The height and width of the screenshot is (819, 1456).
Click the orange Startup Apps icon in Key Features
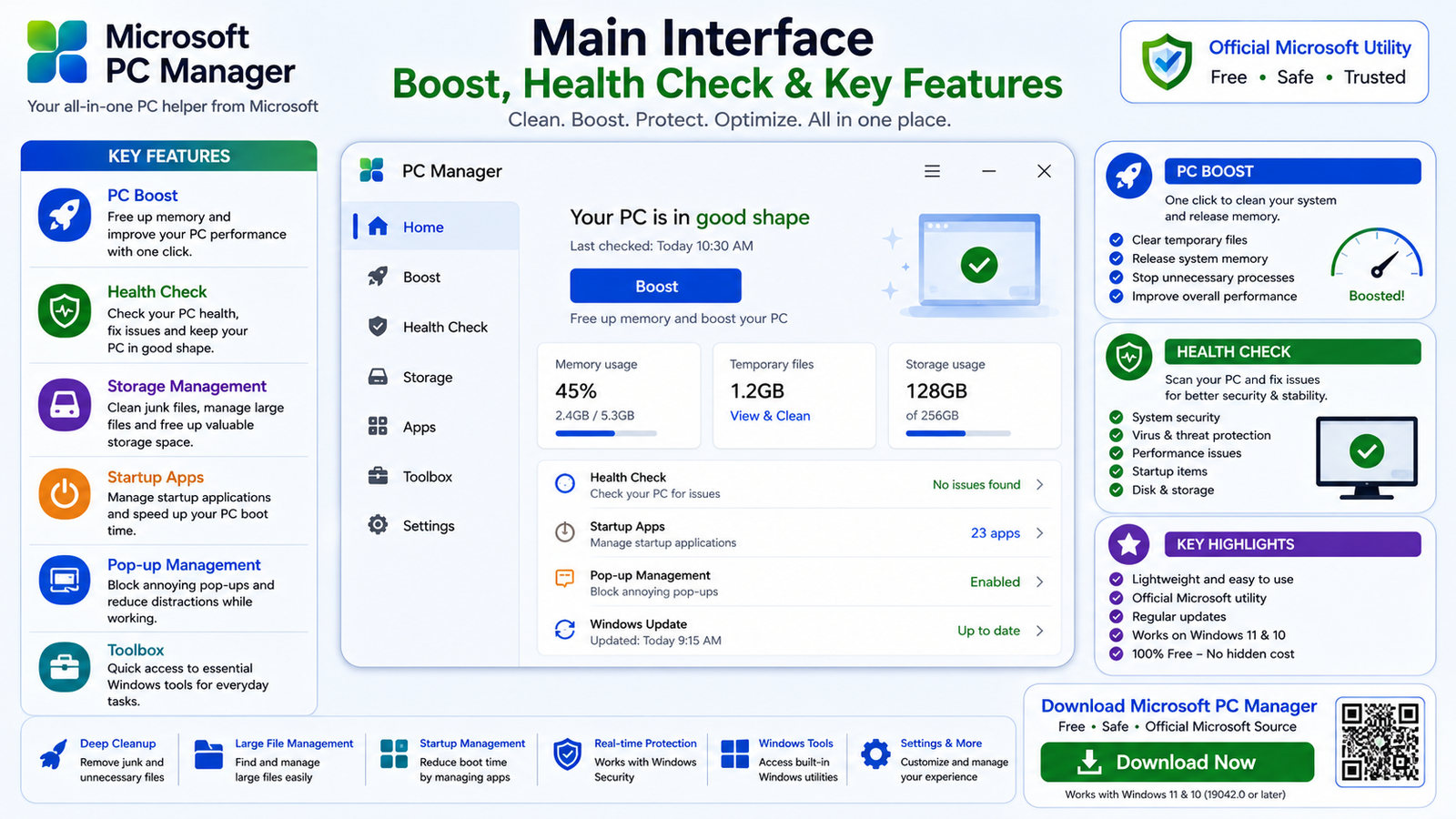[x=65, y=494]
